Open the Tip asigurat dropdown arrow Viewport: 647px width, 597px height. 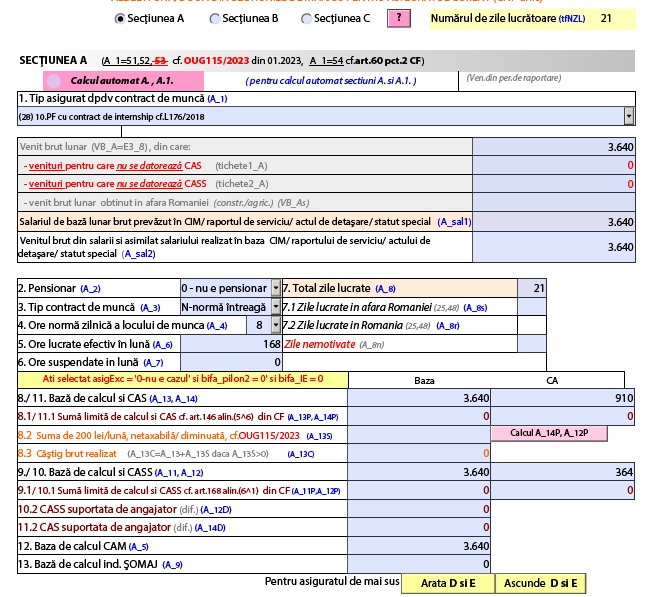(x=629, y=116)
